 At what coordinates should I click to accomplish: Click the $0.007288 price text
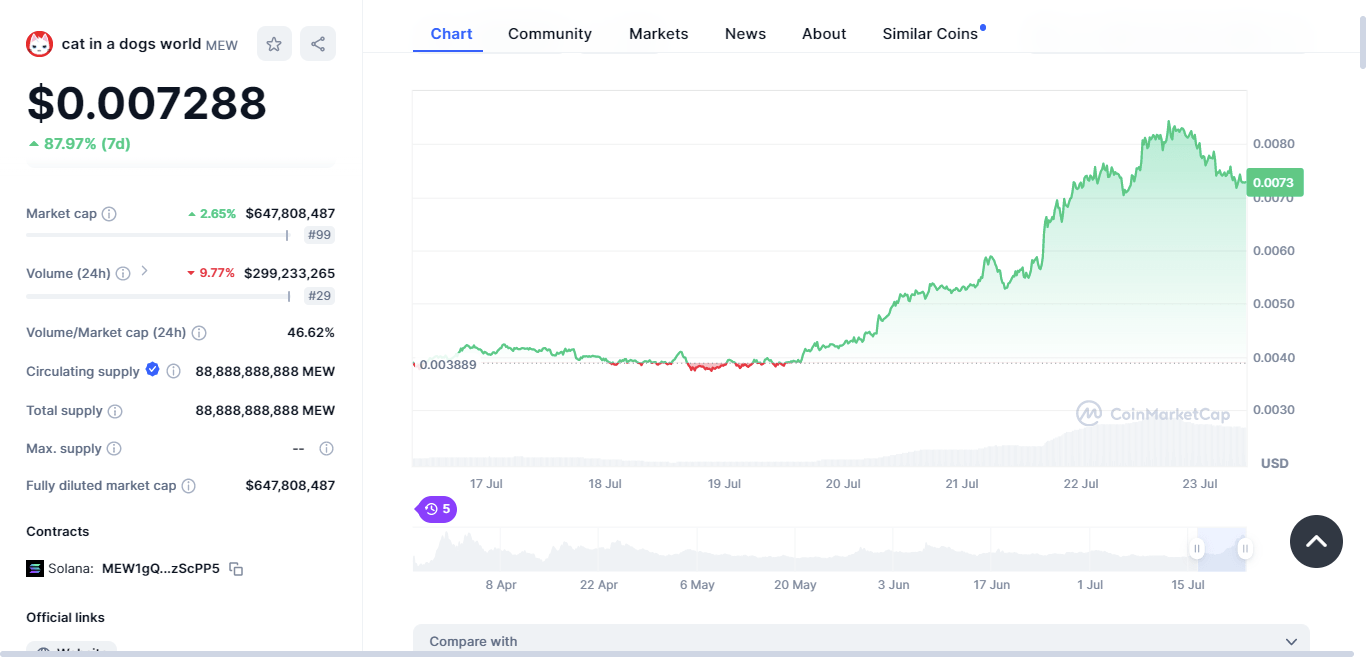point(147,103)
